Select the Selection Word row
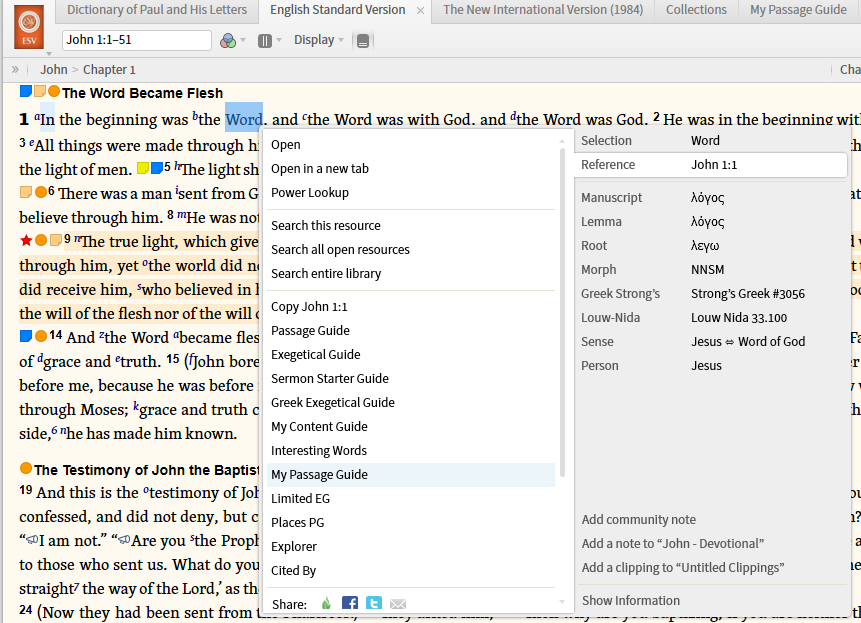The image size is (861, 623). pos(712,141)
